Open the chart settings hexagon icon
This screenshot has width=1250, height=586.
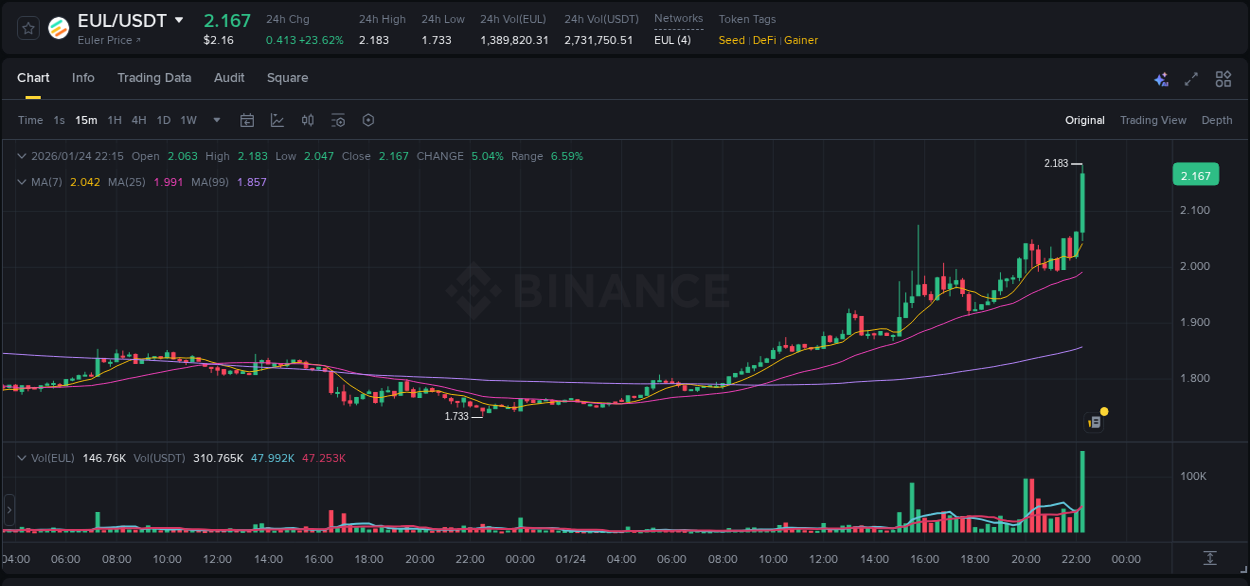pyautogui.click(x=368, y=120)
